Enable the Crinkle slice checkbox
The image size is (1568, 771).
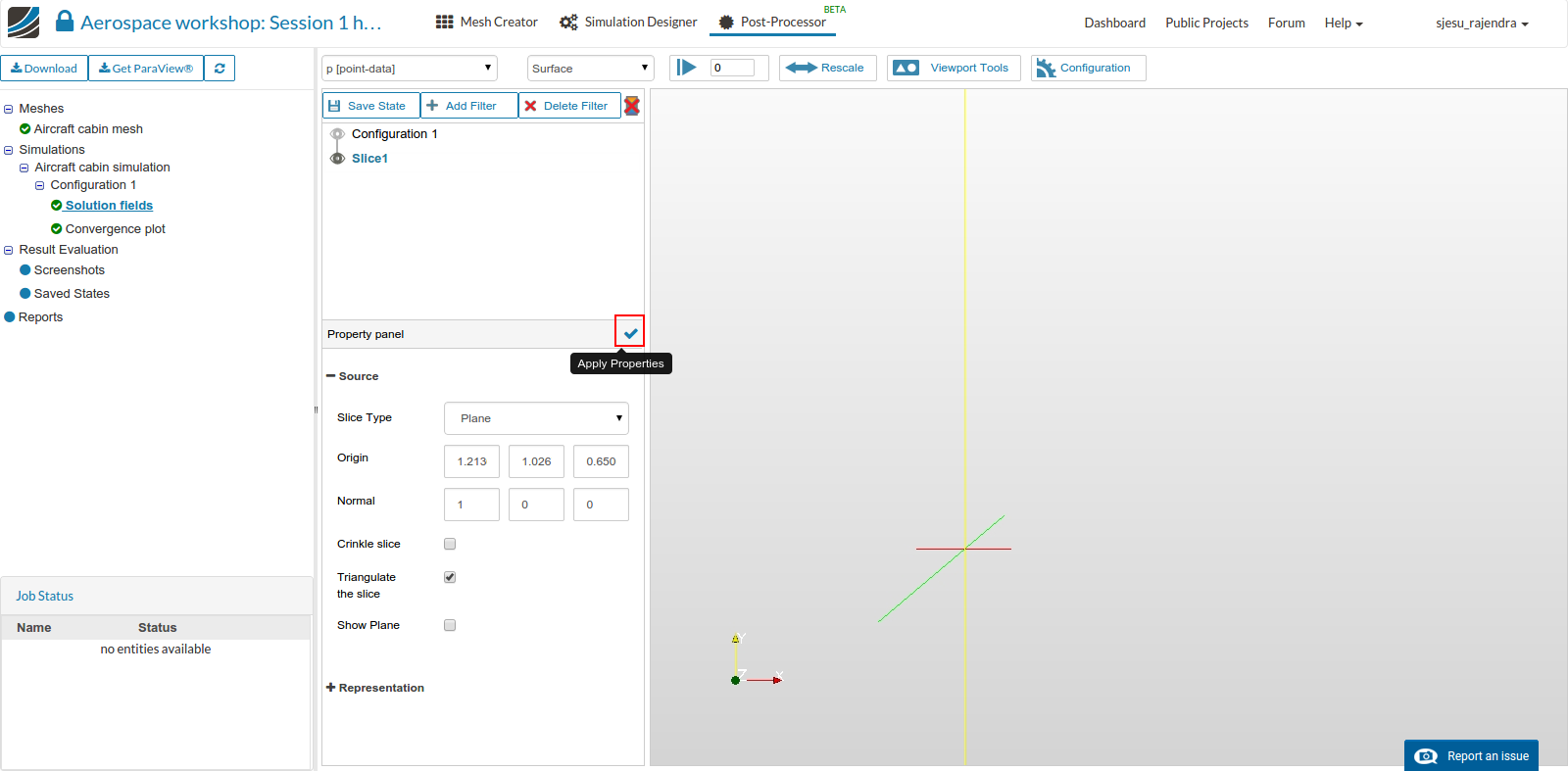(450, 544)
